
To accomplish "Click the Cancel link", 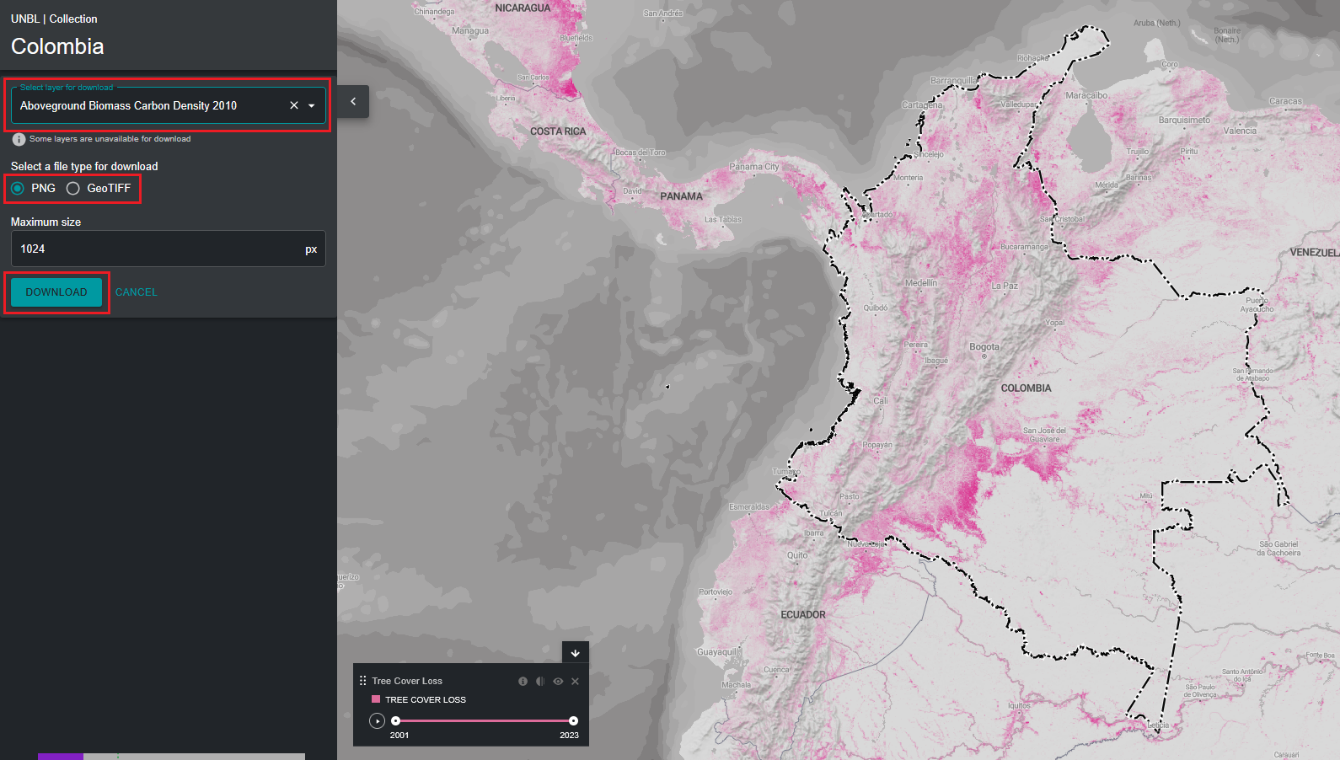I will click(136, 292).
